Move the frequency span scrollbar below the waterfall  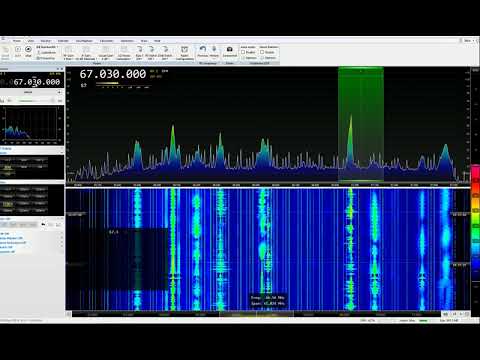coord(256,314)
